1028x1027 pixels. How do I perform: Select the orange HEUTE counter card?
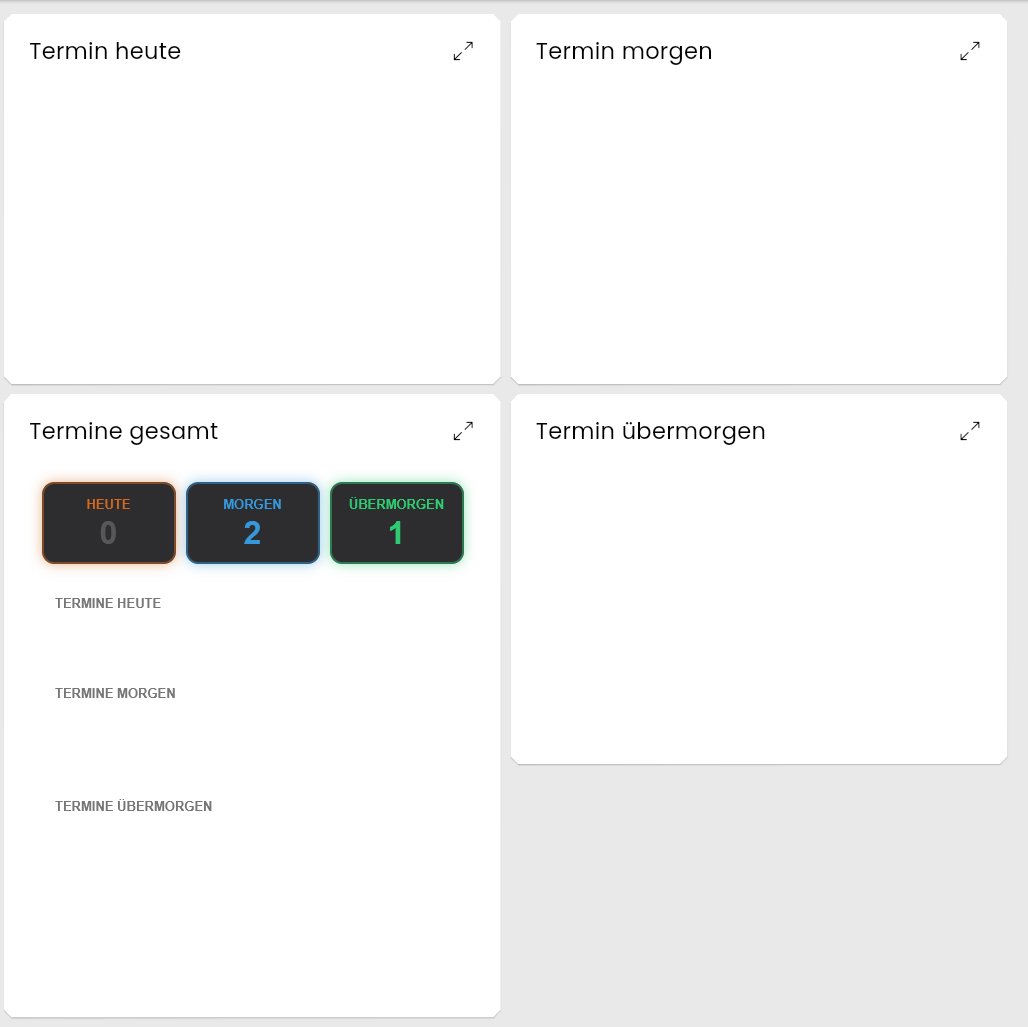109,523
